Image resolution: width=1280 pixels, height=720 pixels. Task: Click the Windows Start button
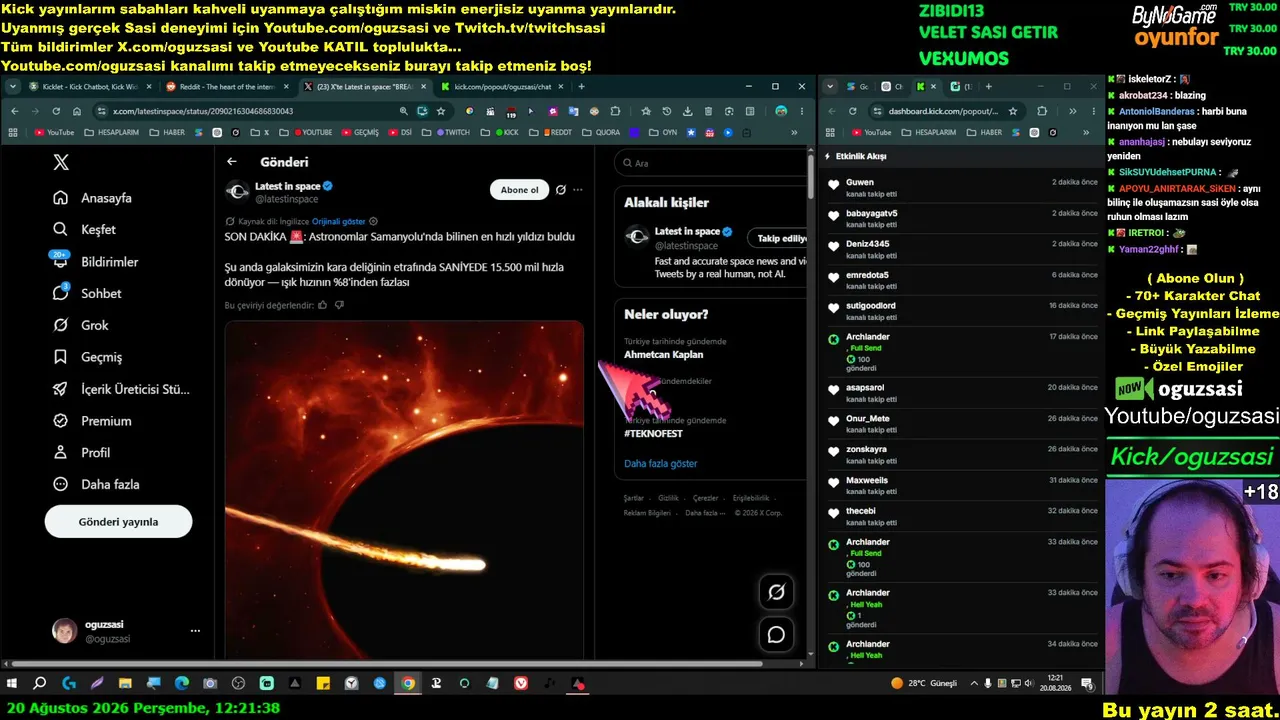coord(12,684)
